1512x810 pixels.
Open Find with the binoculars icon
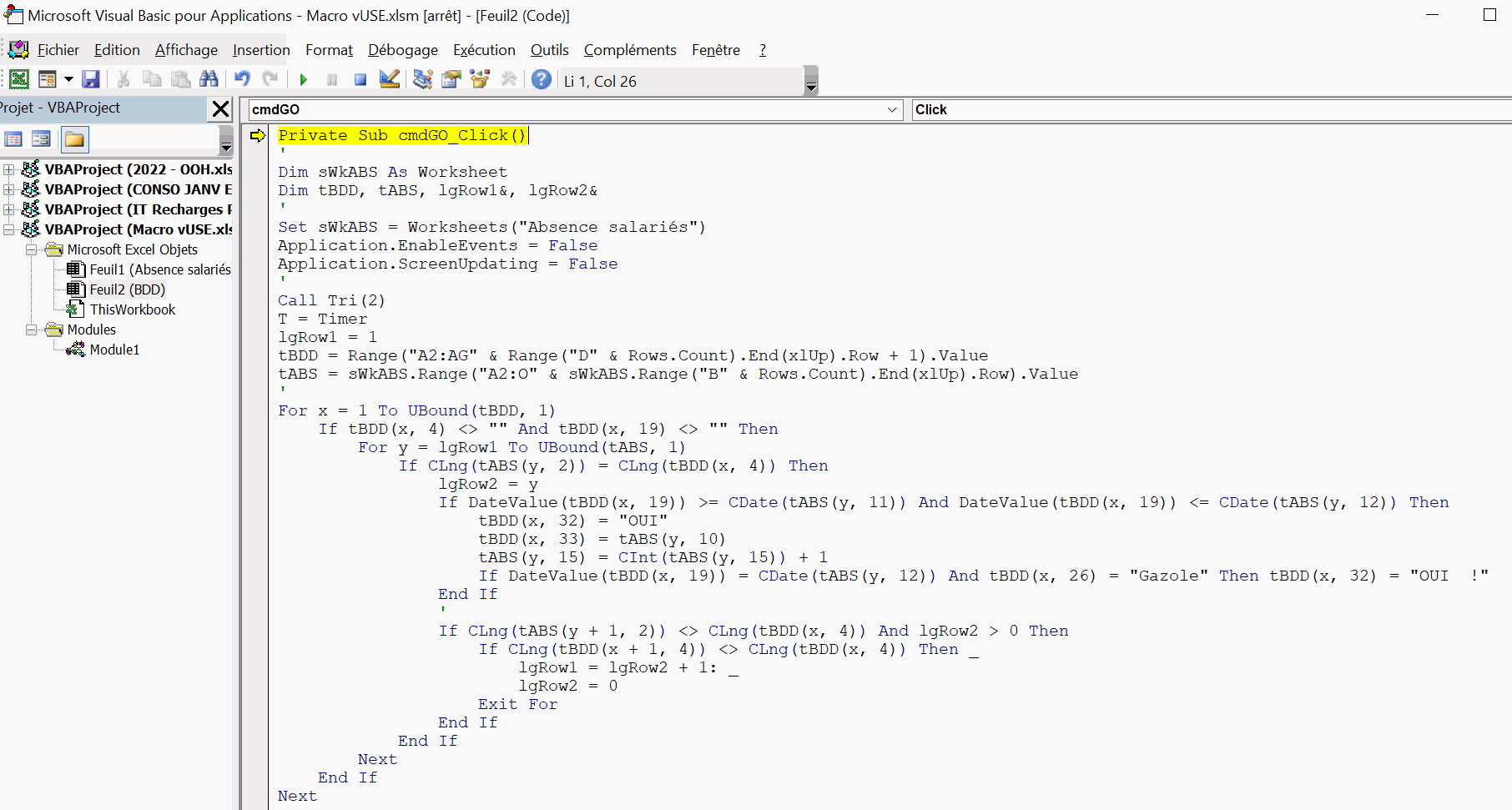tap(209, 79)
